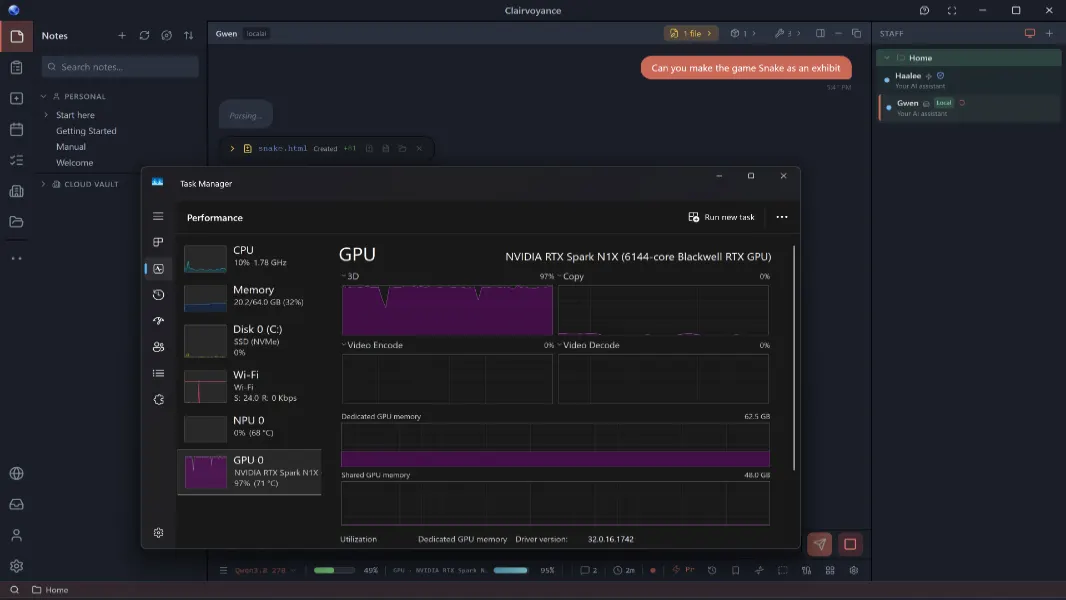Refresh the Notes list
The width and height of the screenshot is (1066, 600).
[x=144, y=35]
